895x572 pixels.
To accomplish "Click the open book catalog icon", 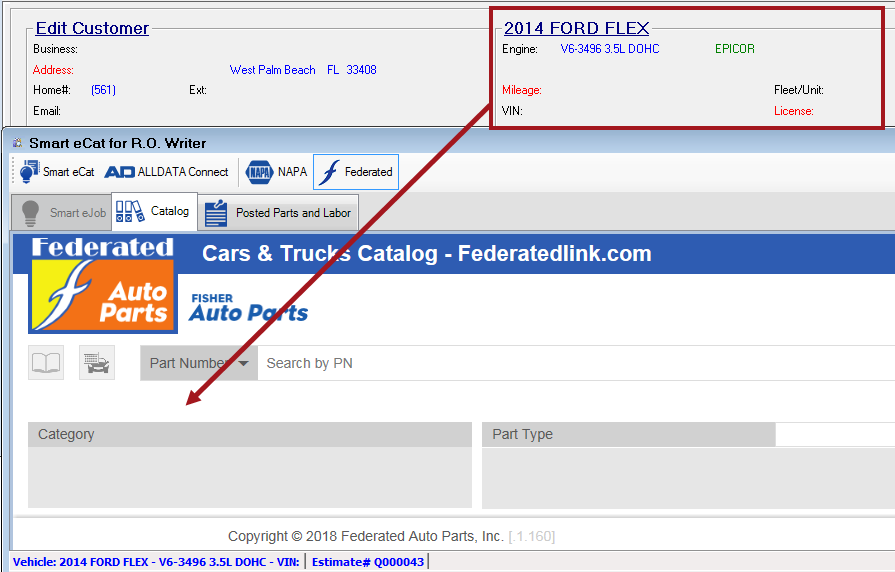I will point(46,362).
